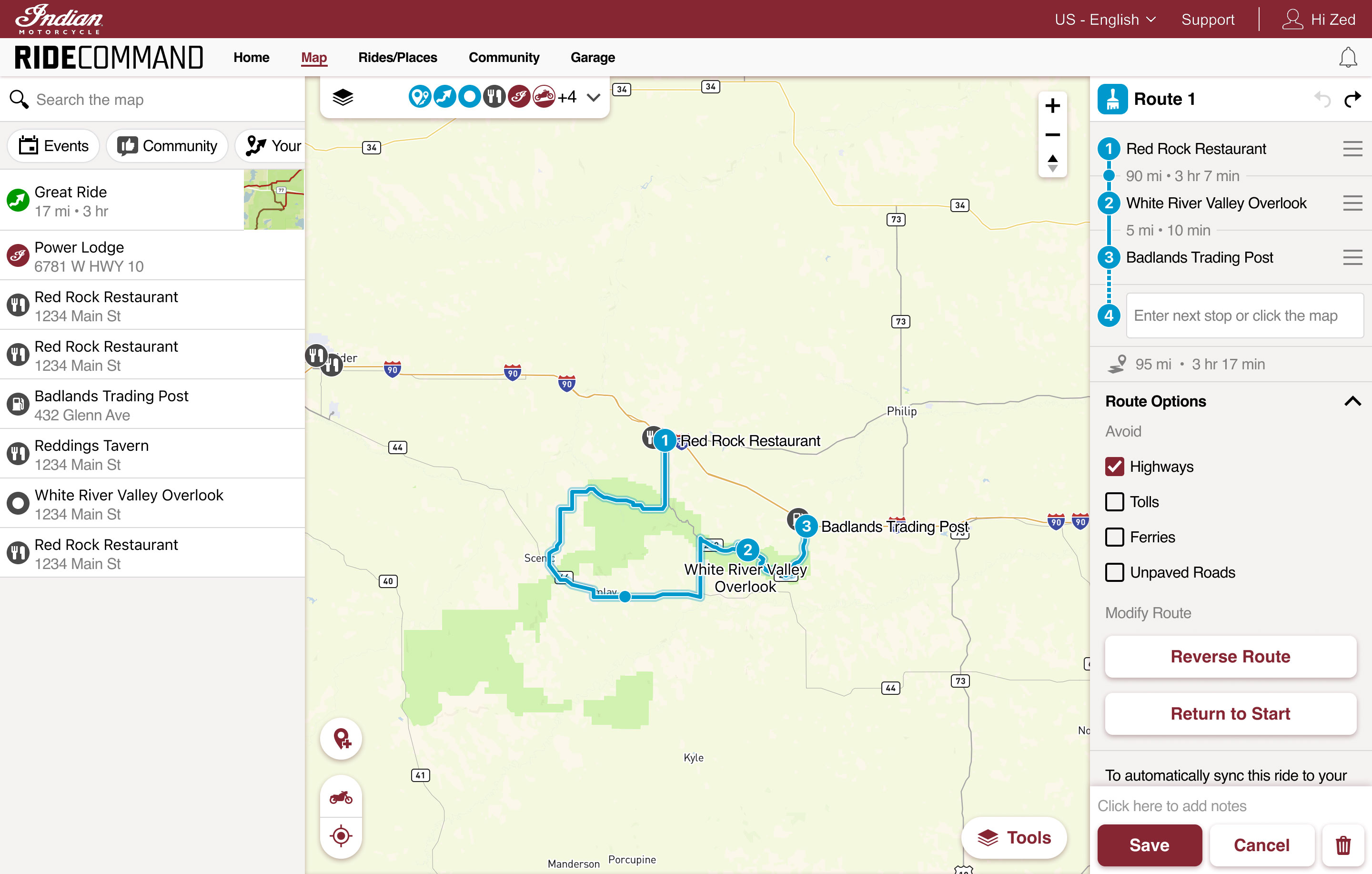Go to the Home tab
The width and height of the screenshot is (1372, 874).
(x=251, y=58)
